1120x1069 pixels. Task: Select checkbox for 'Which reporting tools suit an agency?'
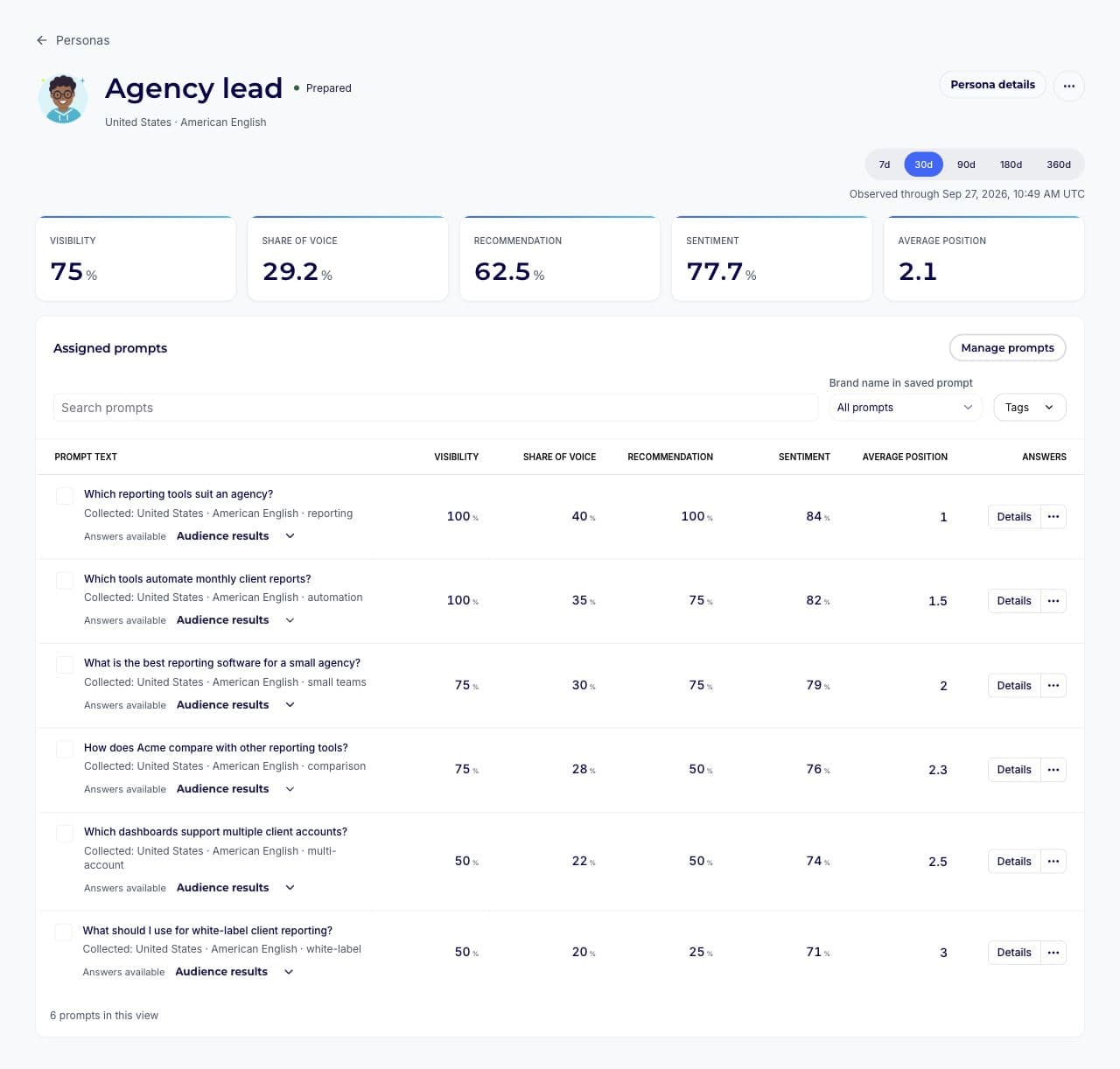click(x=65, y=496)
